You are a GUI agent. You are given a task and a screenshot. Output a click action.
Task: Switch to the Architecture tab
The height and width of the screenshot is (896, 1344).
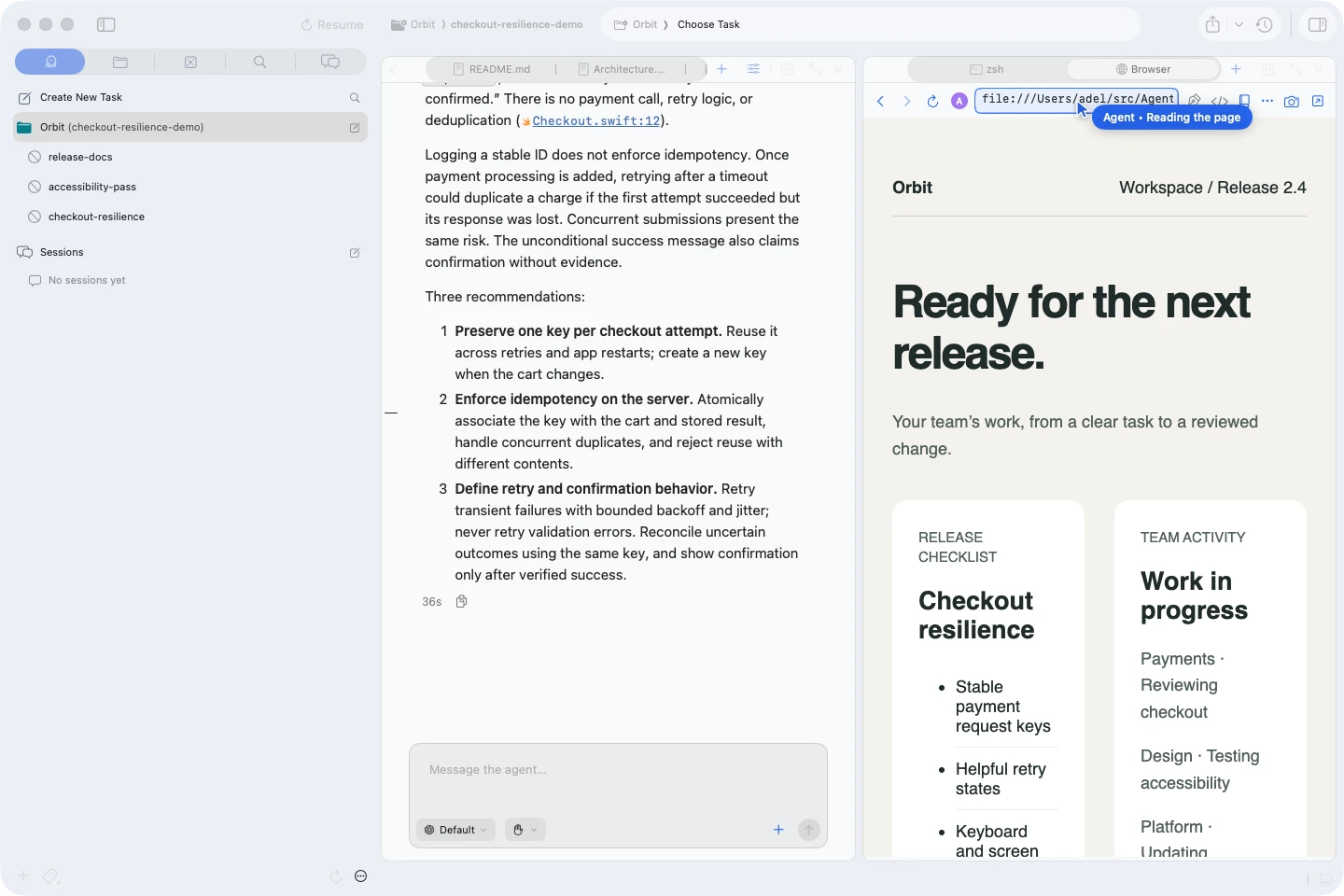(622, 69)
